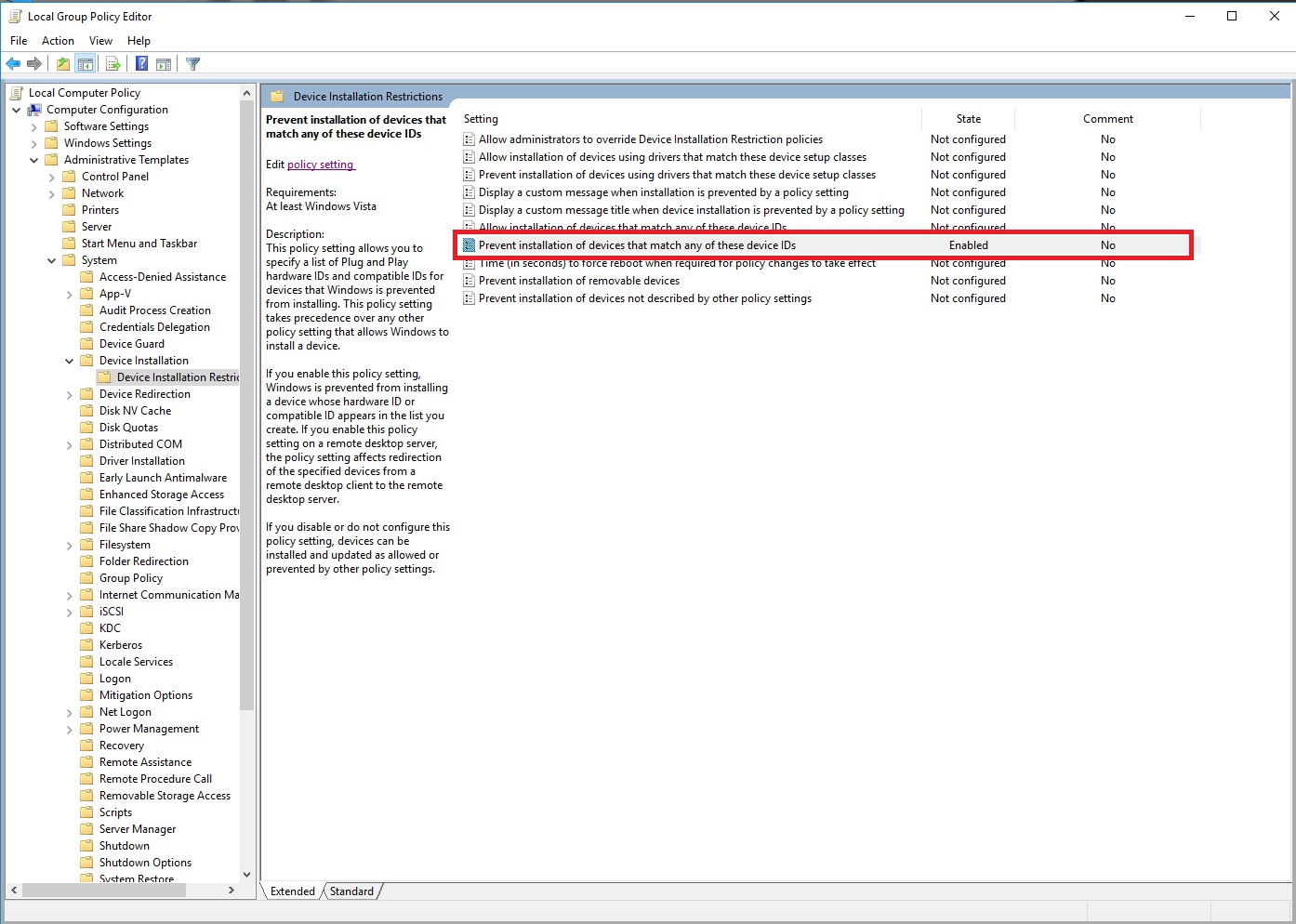Open the View menu
Viewport: 1296px width, 924px height.
pos(100,41)
